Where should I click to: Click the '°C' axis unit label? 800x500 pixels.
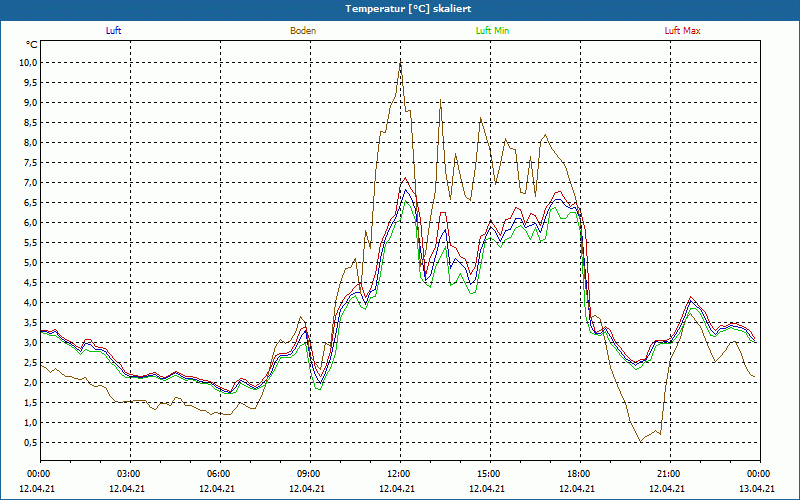(32, 45)
